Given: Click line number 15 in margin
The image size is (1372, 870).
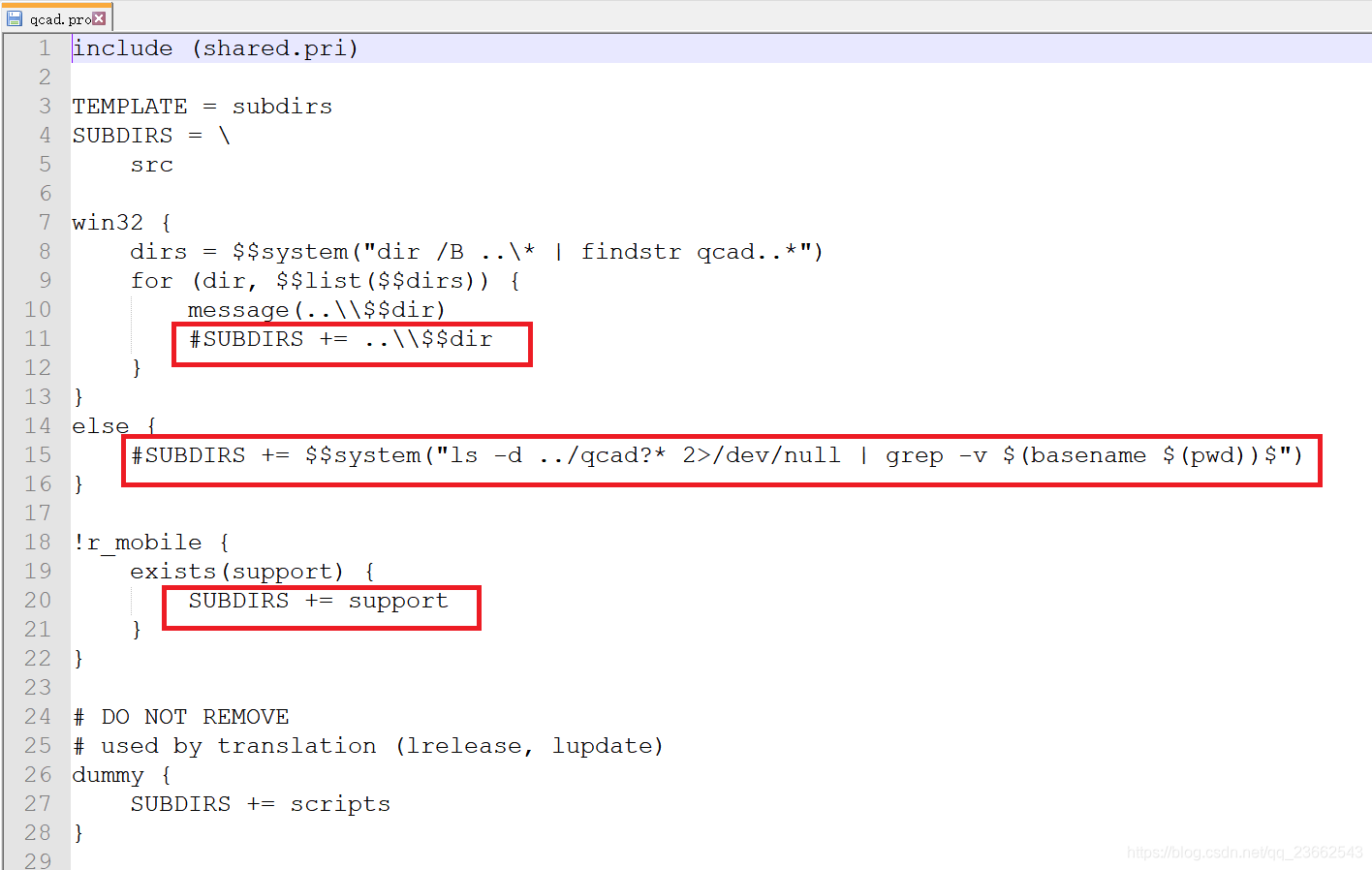Looking at the screenshot, I should (x=38, y=455).
